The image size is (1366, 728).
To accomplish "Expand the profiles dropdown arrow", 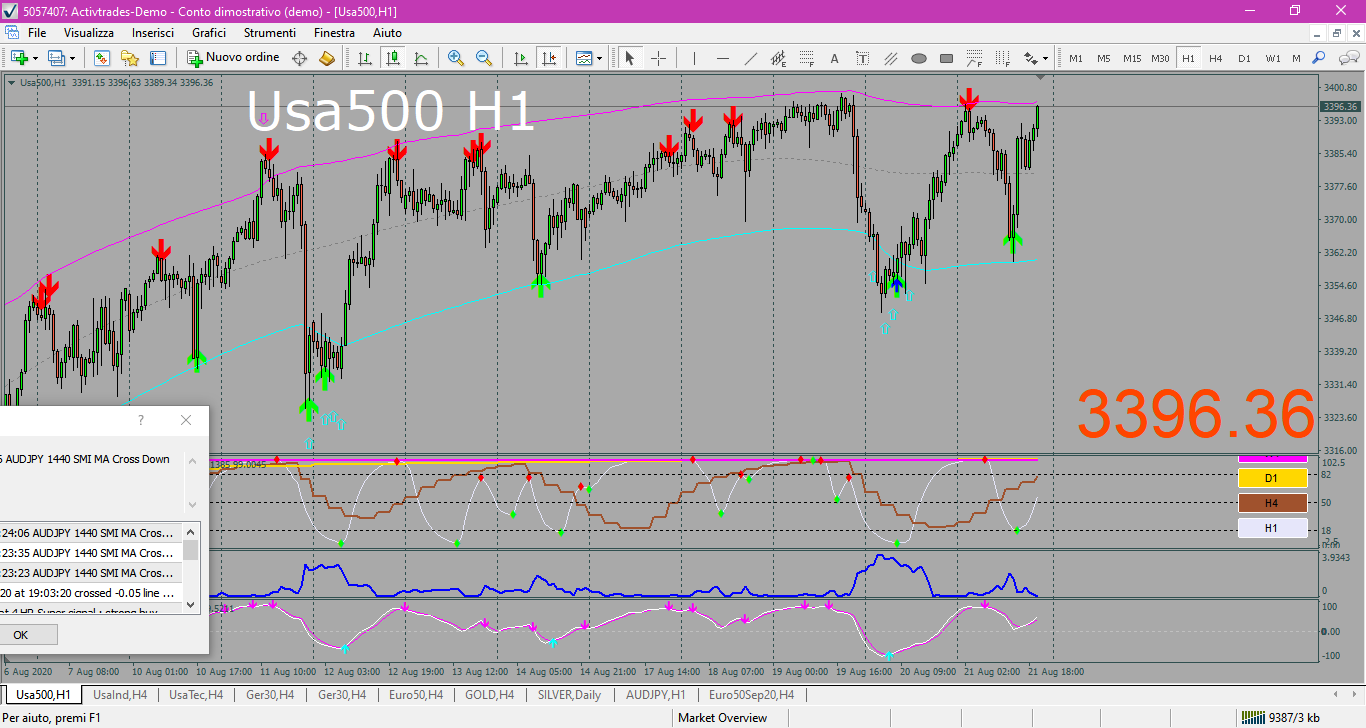I will 72,58.
